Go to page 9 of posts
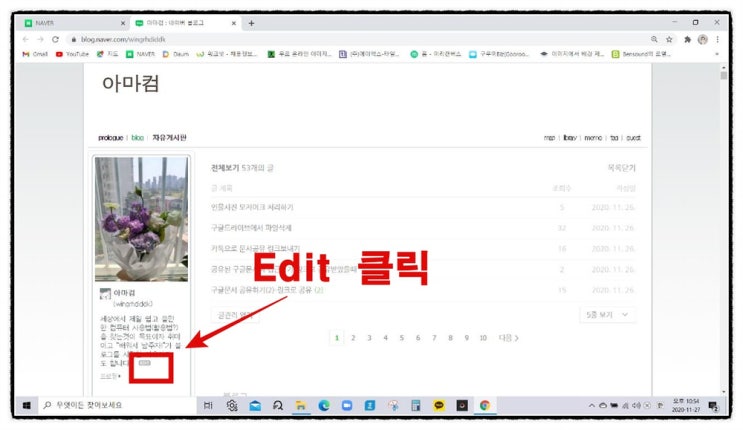This screenshot has width=743, height=430. click(467, 338)
